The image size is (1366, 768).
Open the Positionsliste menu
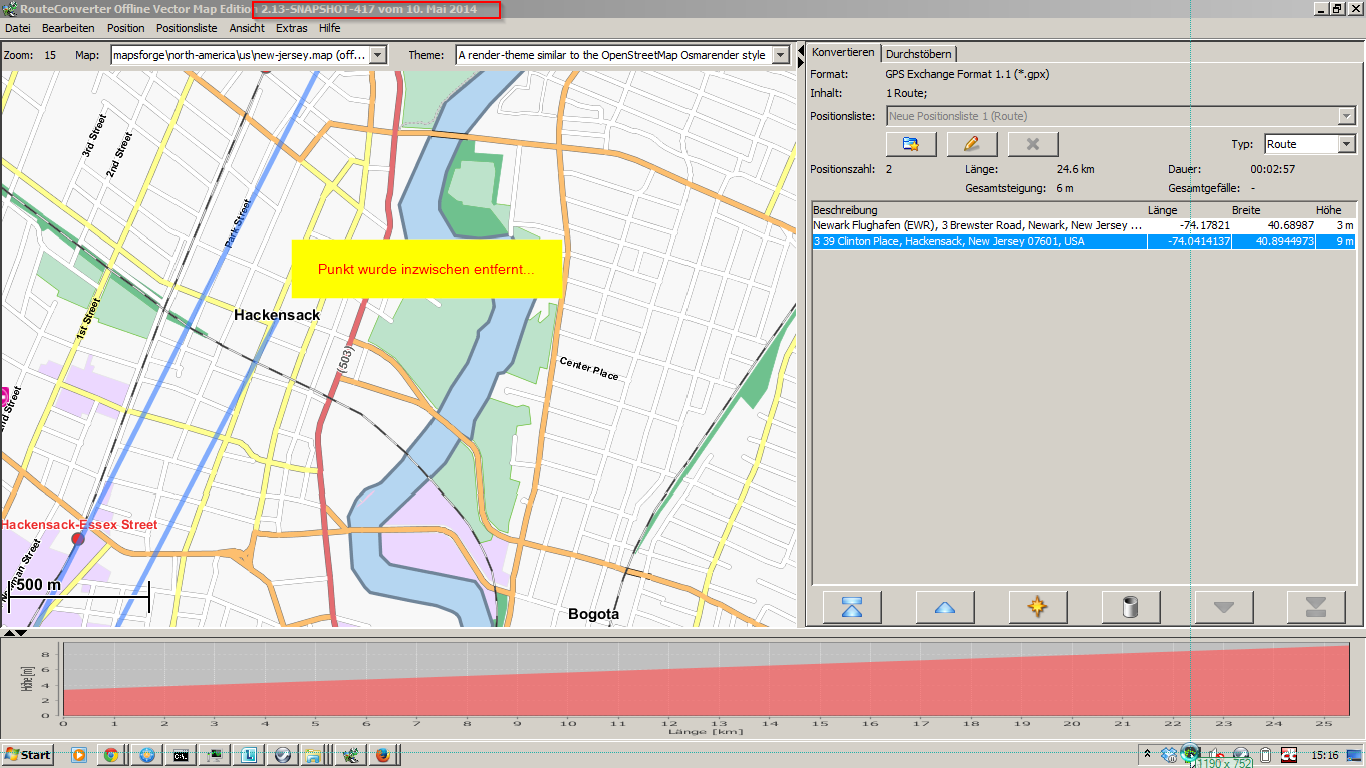[186, 28]
